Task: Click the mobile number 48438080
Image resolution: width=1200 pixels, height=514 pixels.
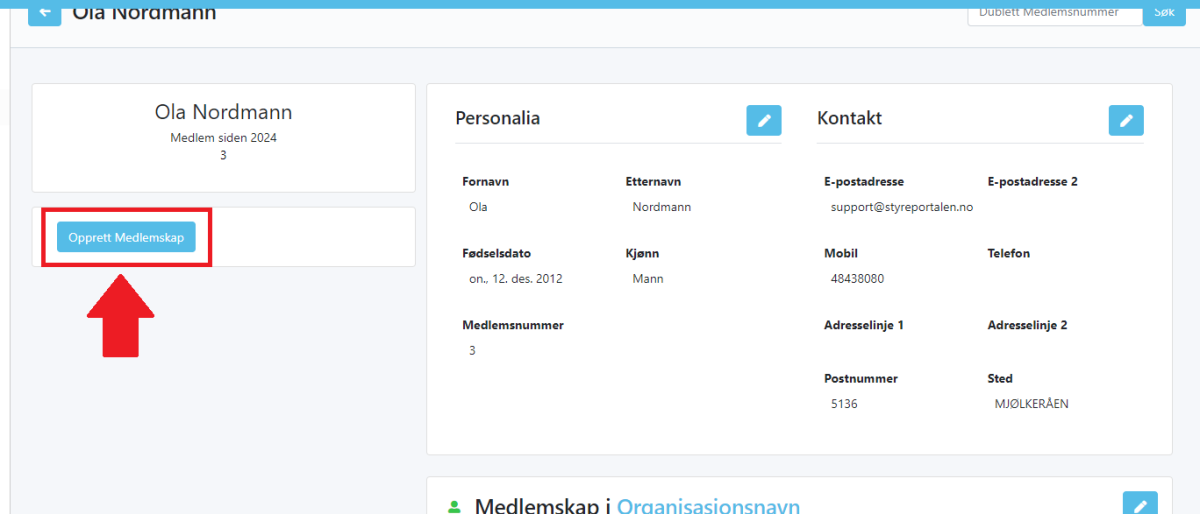Action: pos(857,279)
